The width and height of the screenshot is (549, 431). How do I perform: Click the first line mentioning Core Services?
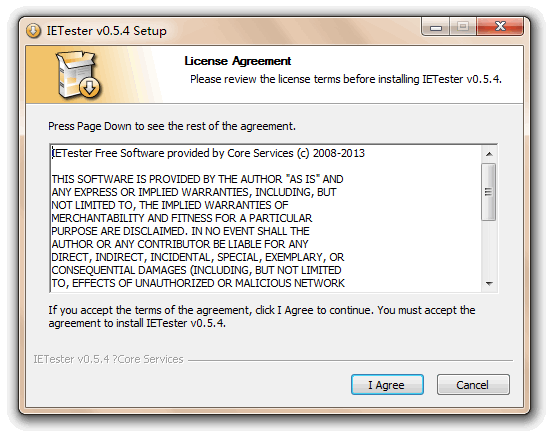pyautogui.click(x=208, y=153)
